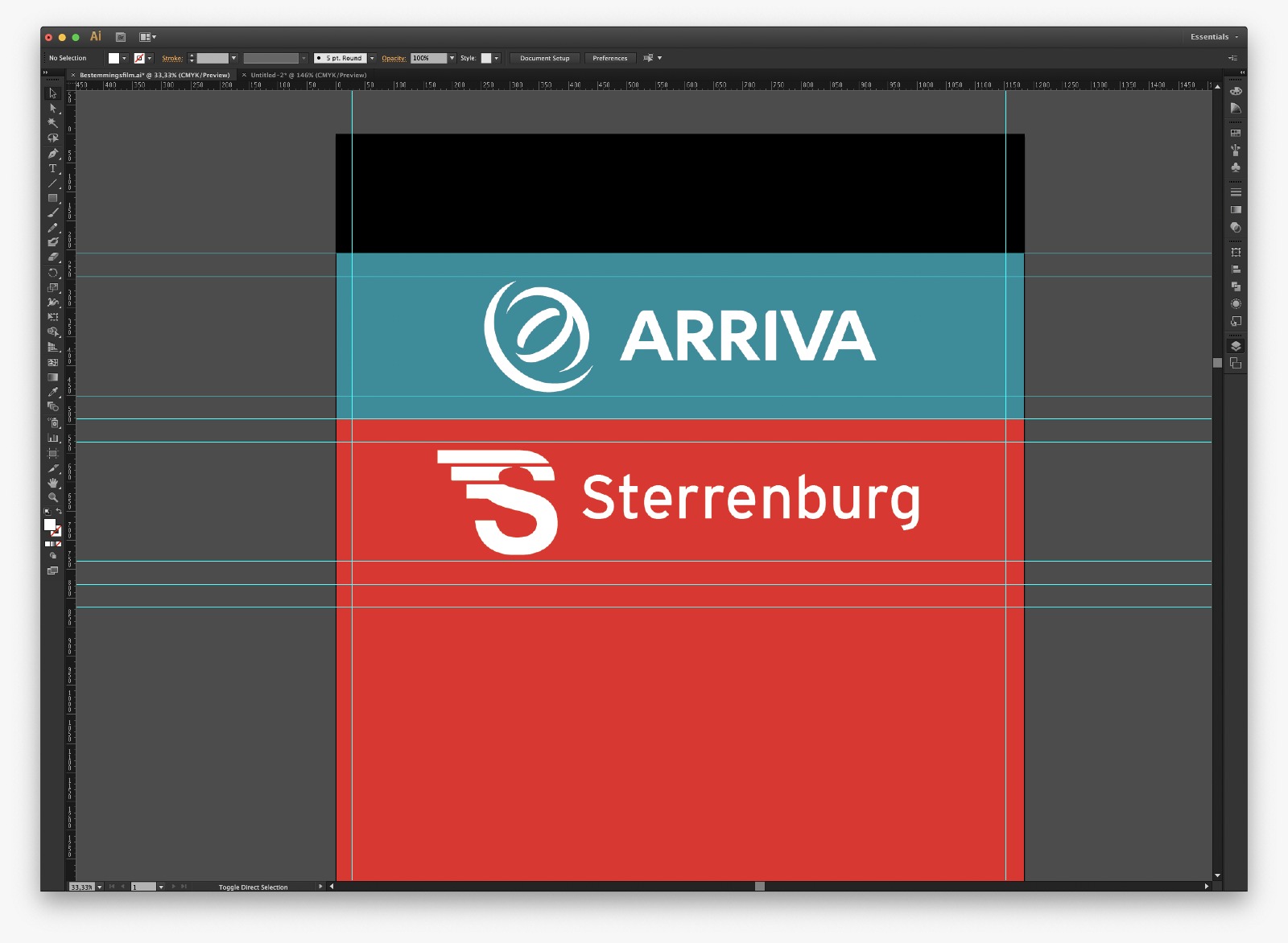Select the Perspective Grid tool
Viewport: 1288px width, 943px height.
[53, 347]
